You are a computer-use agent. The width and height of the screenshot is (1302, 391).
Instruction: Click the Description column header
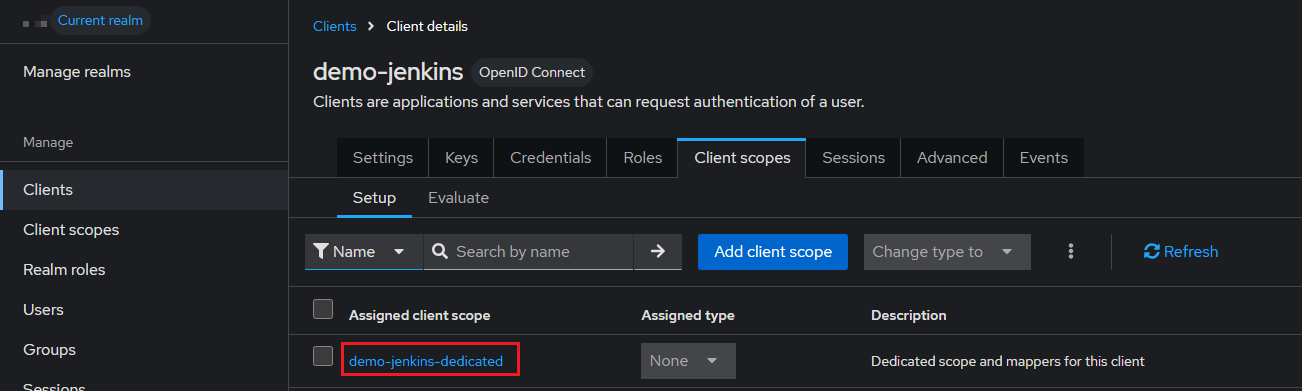tap(909, 315)
